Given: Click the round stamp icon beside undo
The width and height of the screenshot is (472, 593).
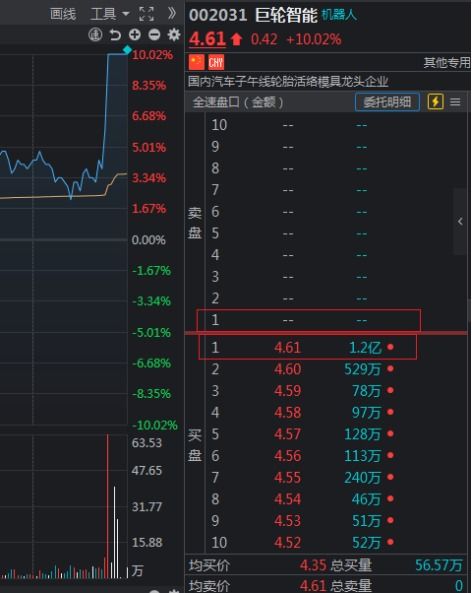Looking at the screenshot, I should (95, 35).
